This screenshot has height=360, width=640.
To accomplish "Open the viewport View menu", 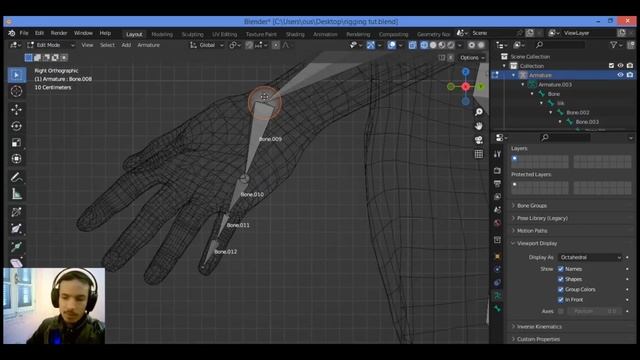I will pyautogui.click(x=87, y=45).
